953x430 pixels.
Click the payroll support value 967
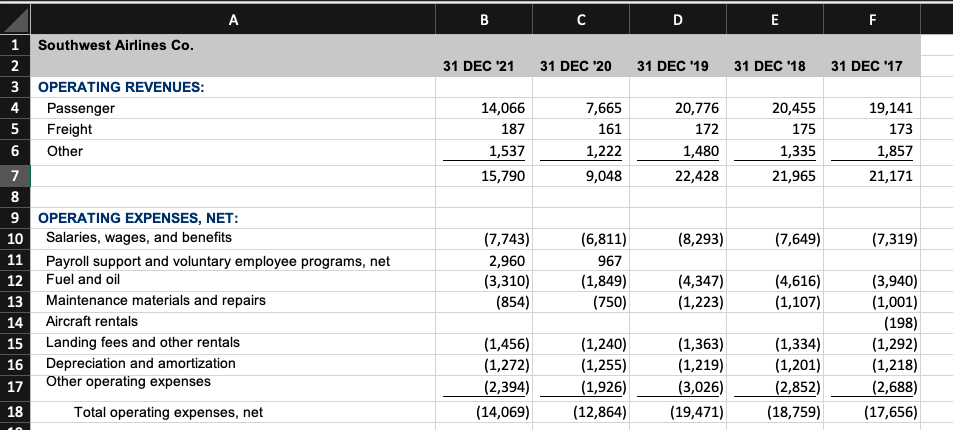point(610,260)
